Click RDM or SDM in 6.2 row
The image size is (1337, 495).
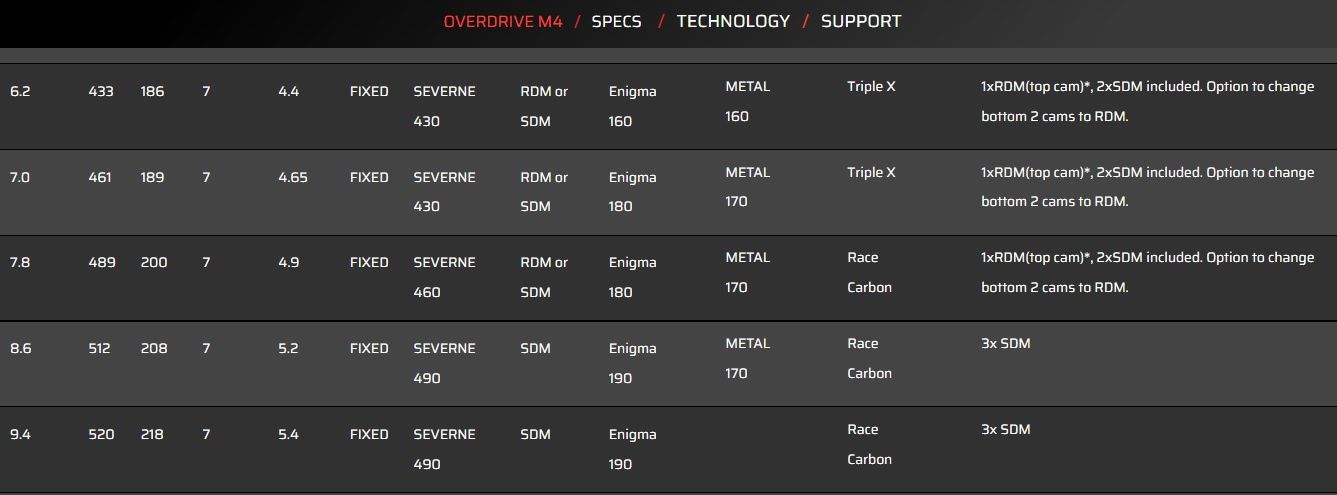[544, 106]
